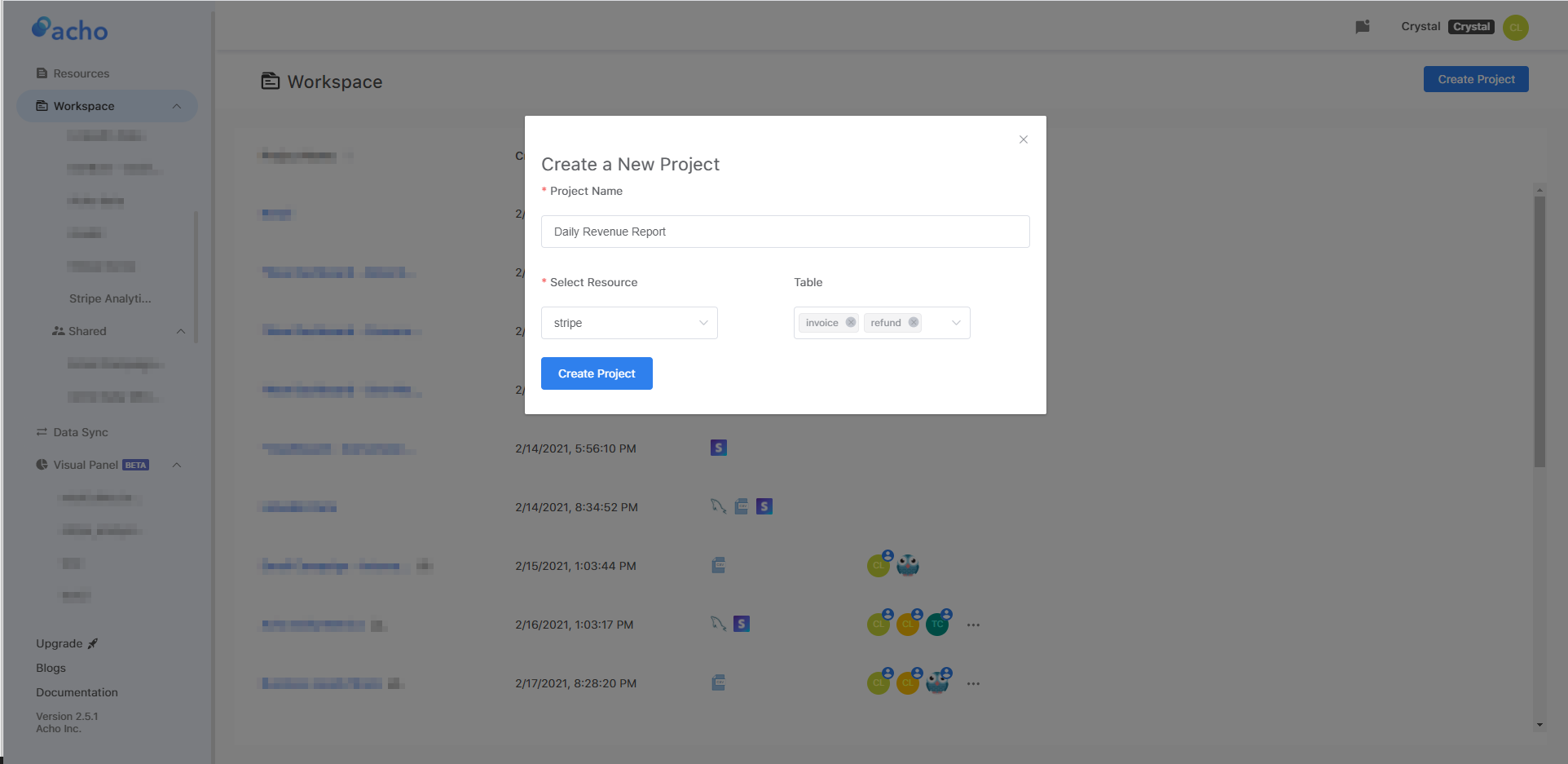Viewport: 1568px width, 764px height.
Task: Open the flag notifications icon
Action: click(x=1363, y=27)
